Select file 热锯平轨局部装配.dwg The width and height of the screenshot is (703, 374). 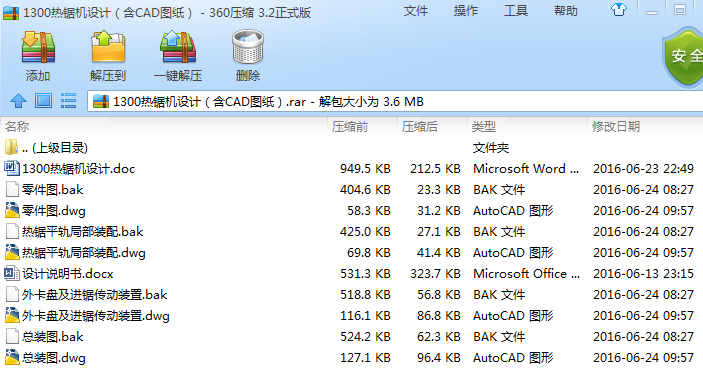(x=352, y=253)
